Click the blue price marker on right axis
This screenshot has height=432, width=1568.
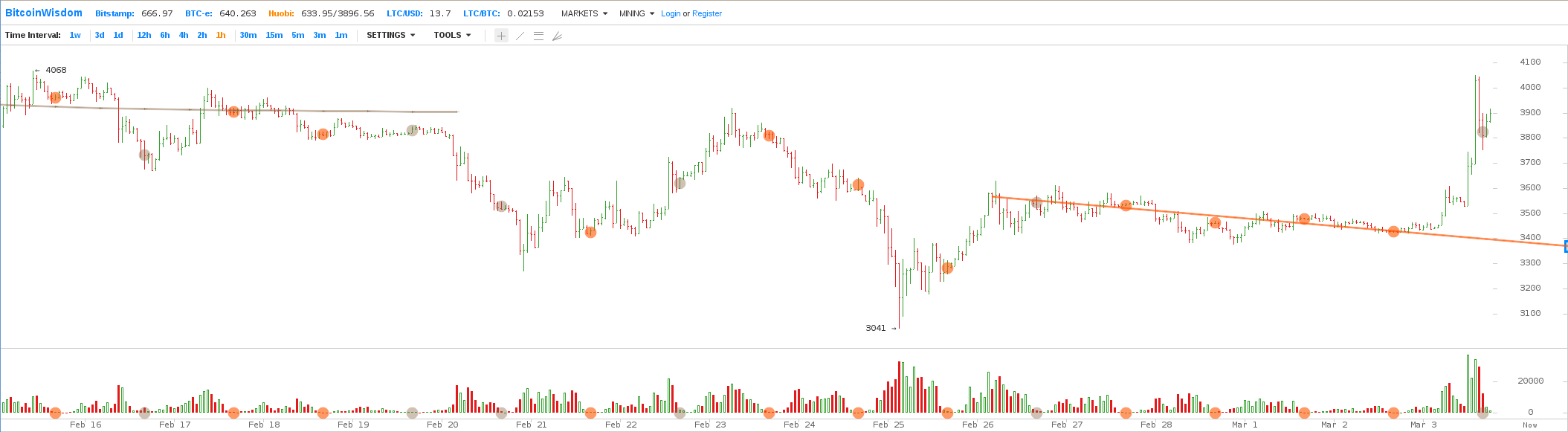1565,246
